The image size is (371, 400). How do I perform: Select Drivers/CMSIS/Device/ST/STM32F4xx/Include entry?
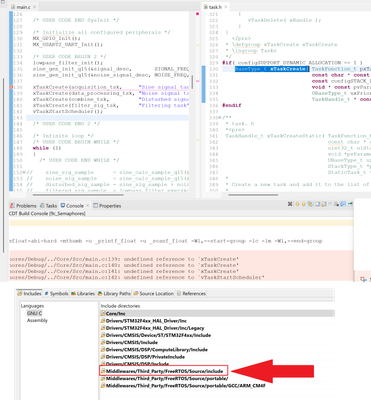[156, 335]
